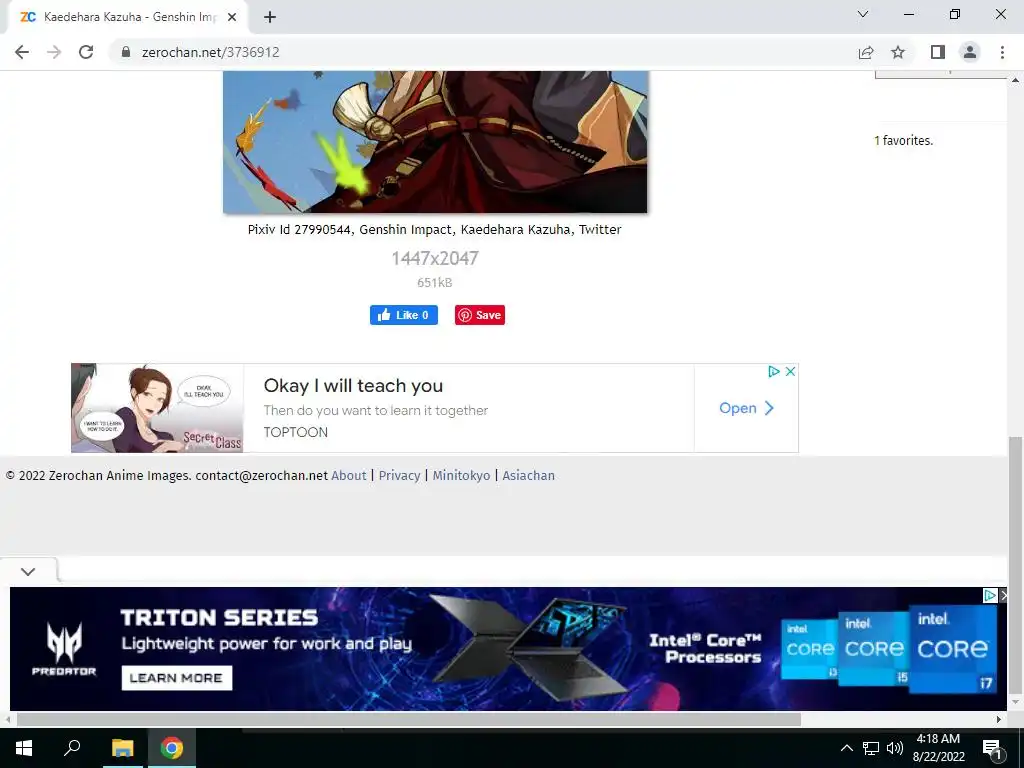Click the Kazuha artwork image
This screenshot has width=1024, height=768.
pos(435,142)
